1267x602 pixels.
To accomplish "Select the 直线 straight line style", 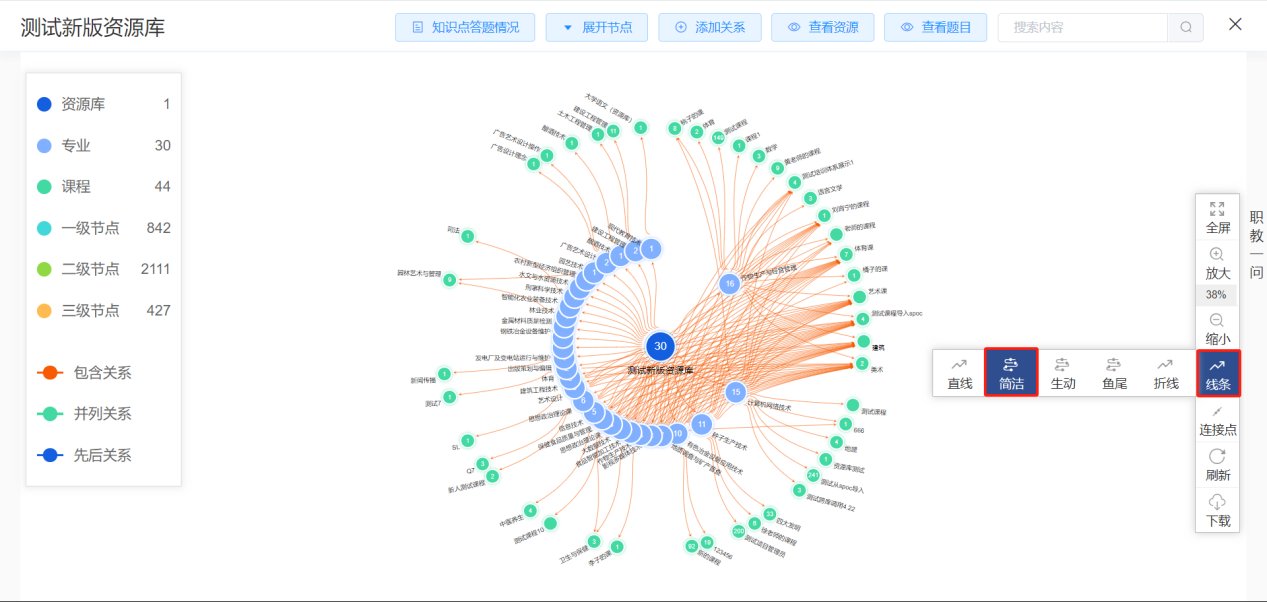I will click(959, 373).
